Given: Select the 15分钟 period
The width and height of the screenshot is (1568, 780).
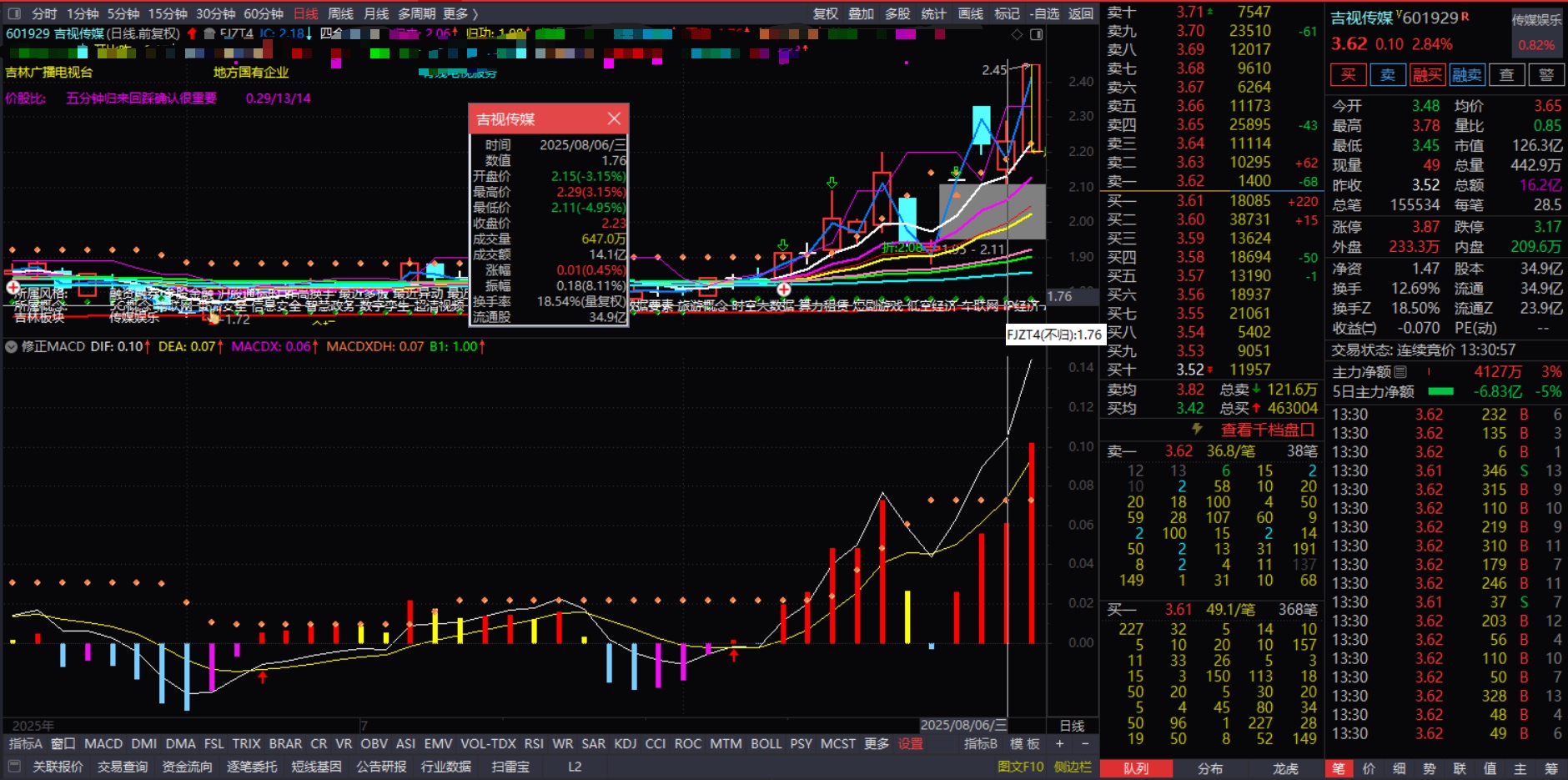Looking at the screenshot, I should (168, 13).
